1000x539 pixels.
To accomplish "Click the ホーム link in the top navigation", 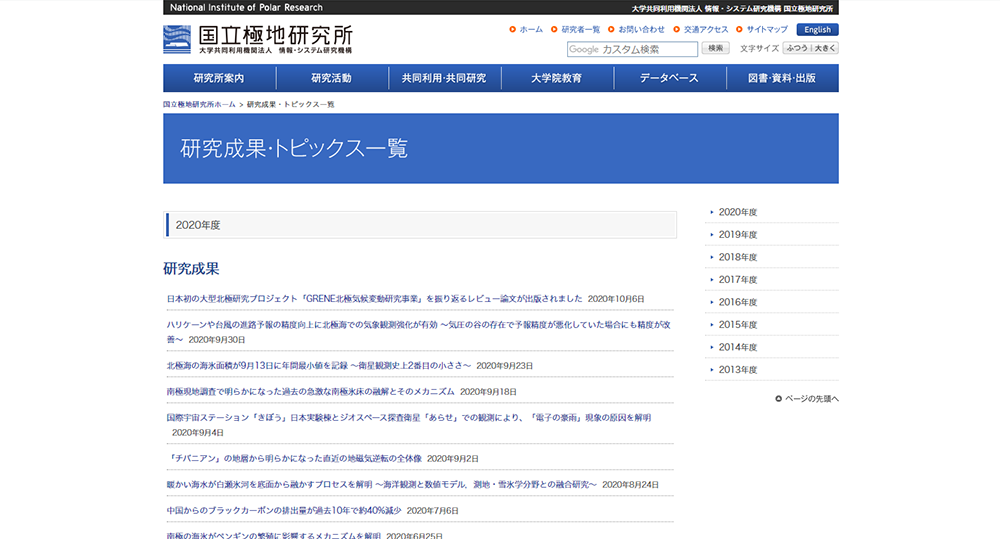I will click(x=530, y=30).
